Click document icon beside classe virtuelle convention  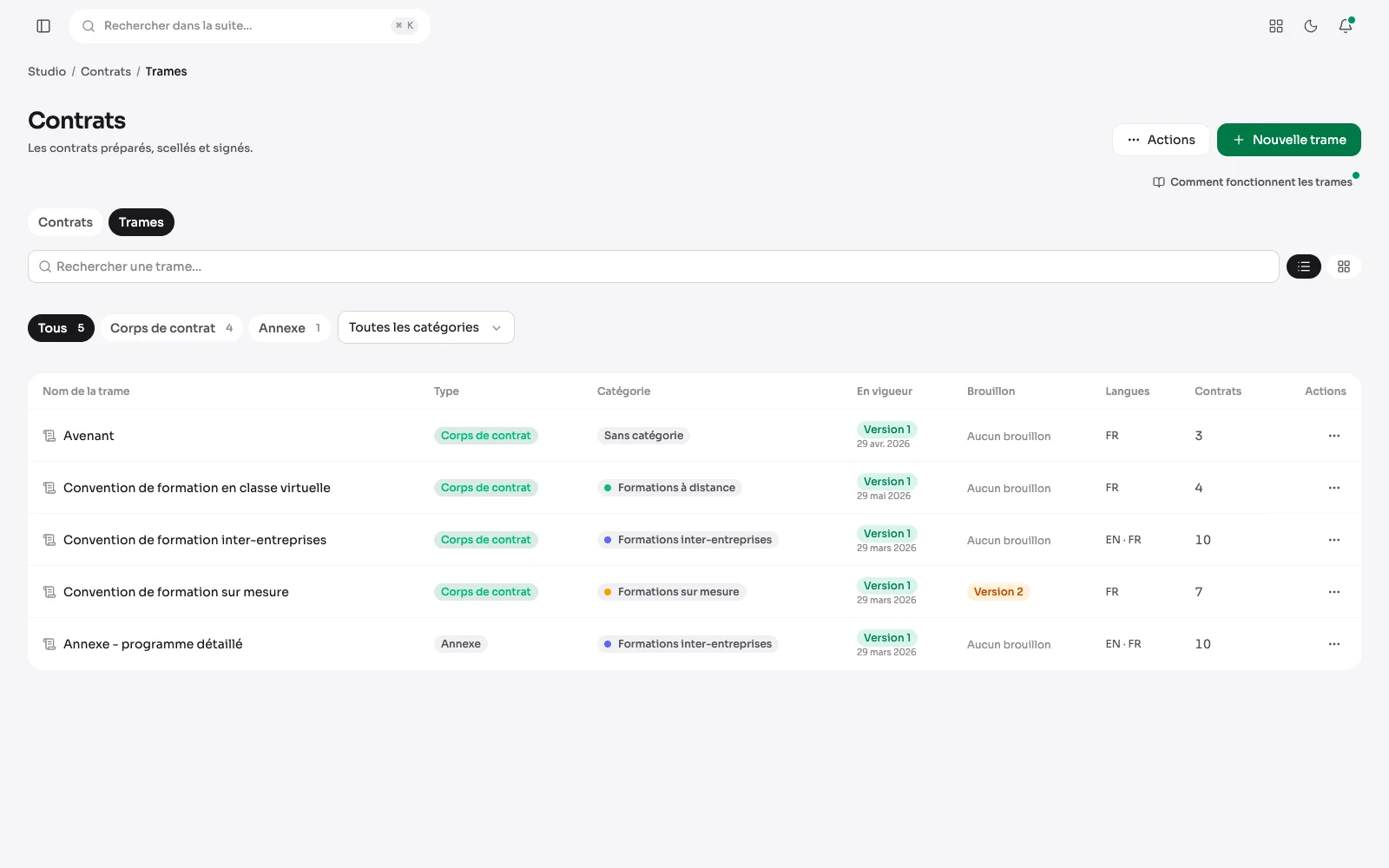tap(49, 488)
